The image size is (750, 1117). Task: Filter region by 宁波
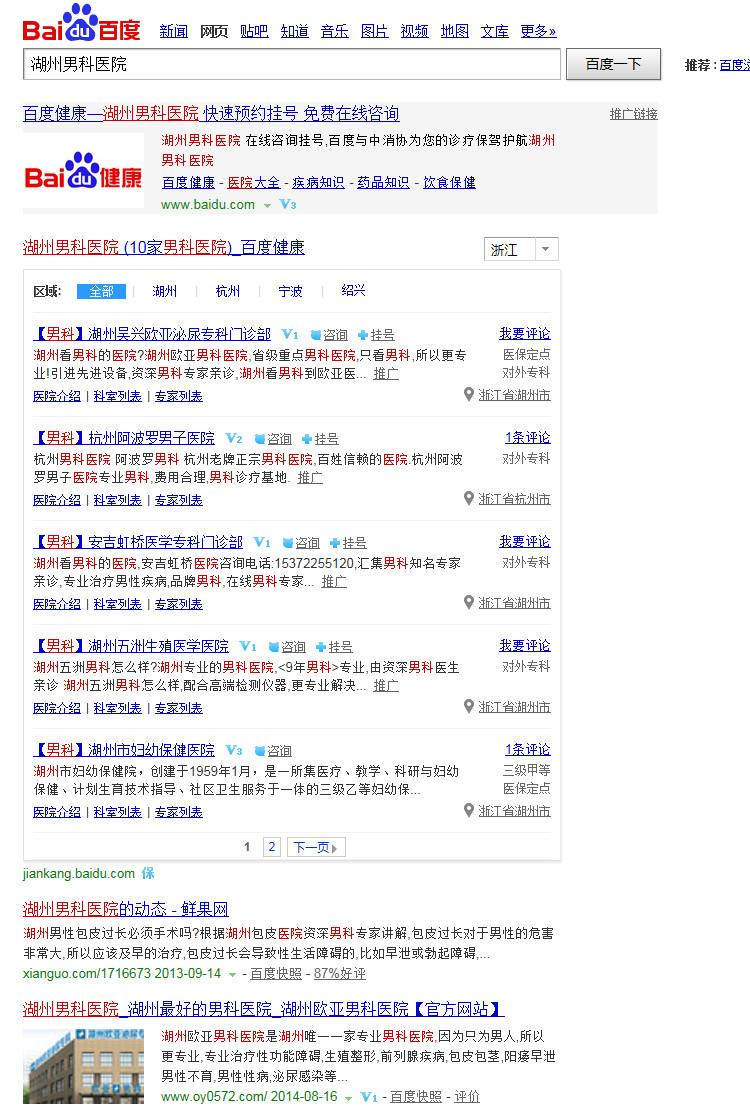click(291, 291)
